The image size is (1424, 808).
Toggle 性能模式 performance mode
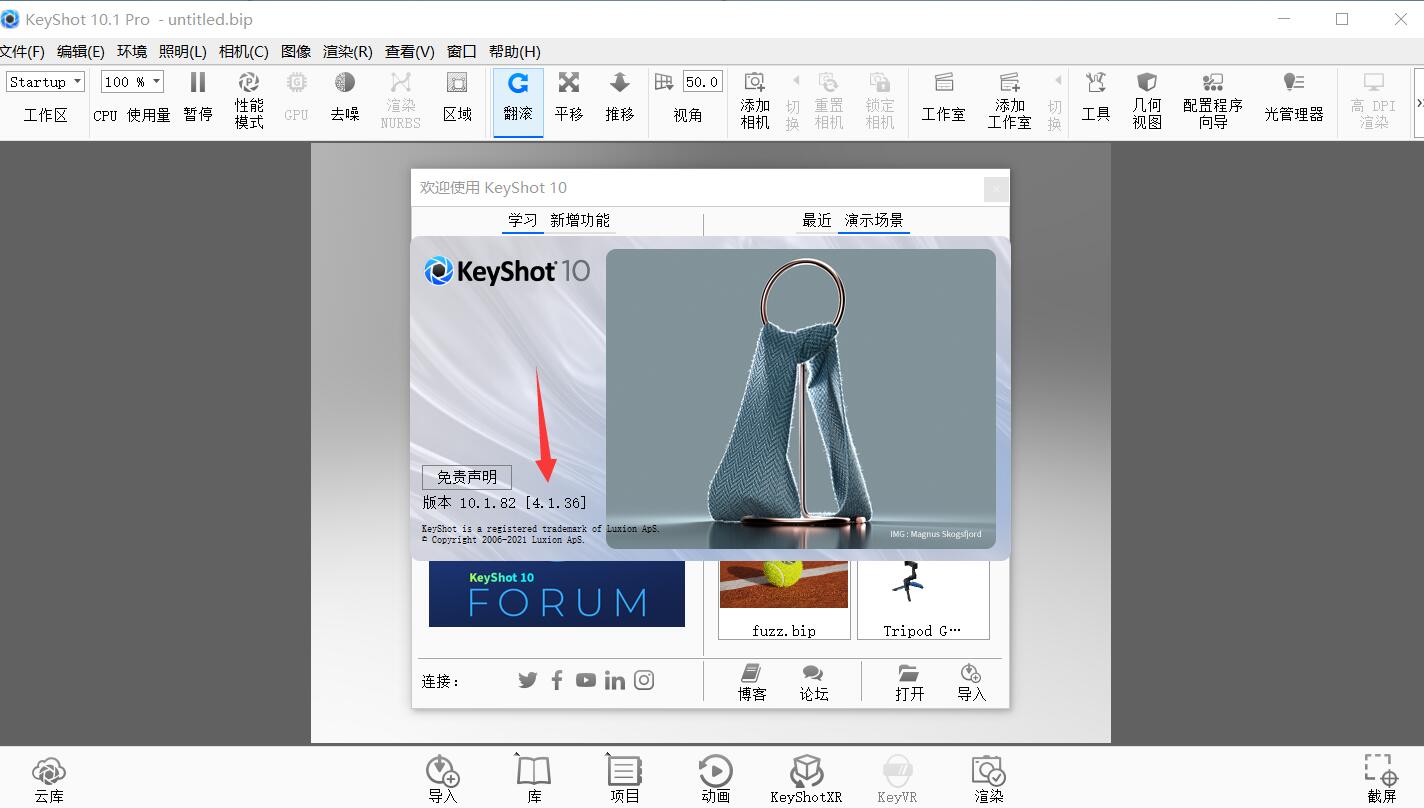click(x=249, y=100)
